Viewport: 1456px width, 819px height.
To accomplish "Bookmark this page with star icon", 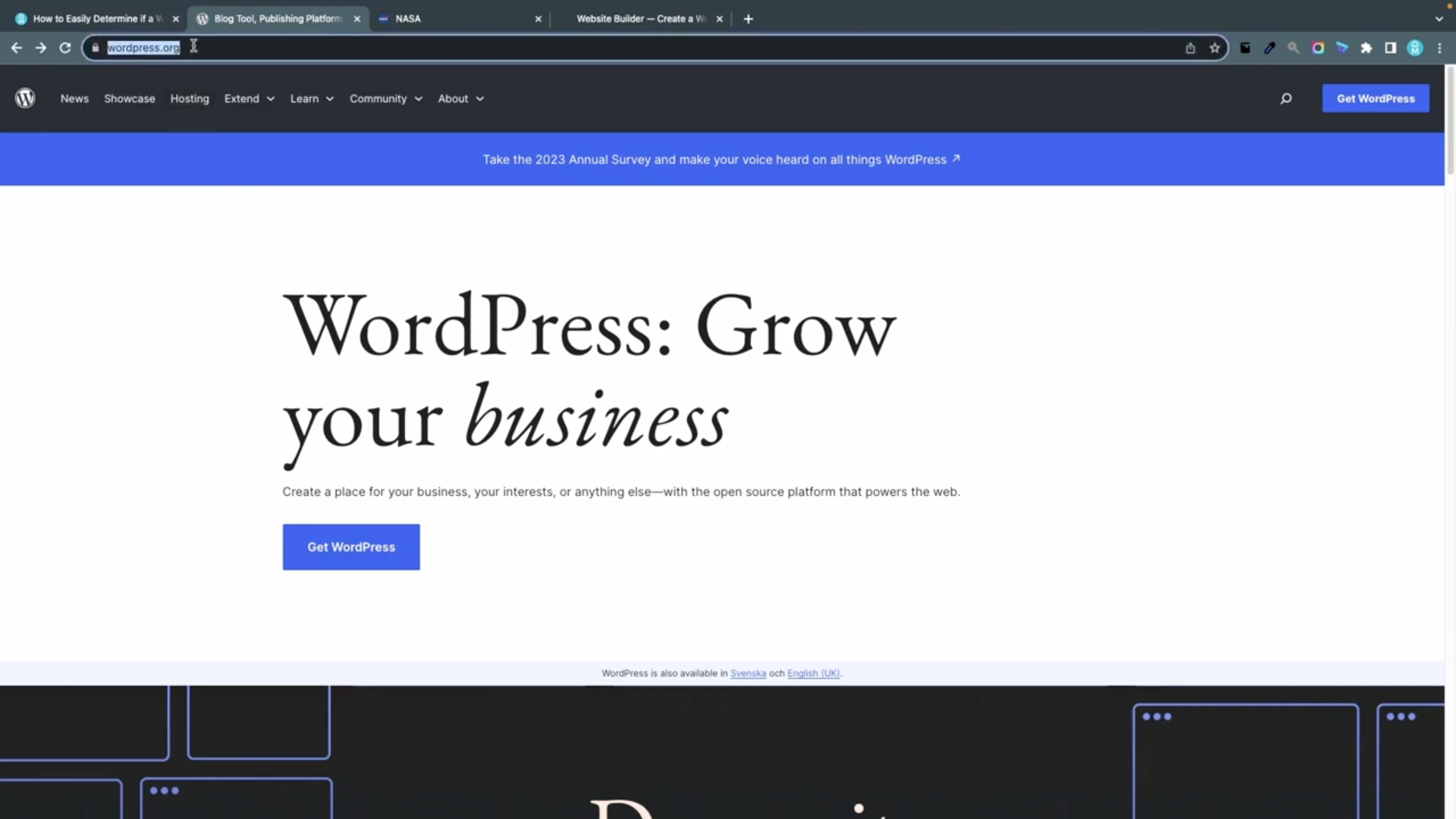I will [x=1214, y=48].
